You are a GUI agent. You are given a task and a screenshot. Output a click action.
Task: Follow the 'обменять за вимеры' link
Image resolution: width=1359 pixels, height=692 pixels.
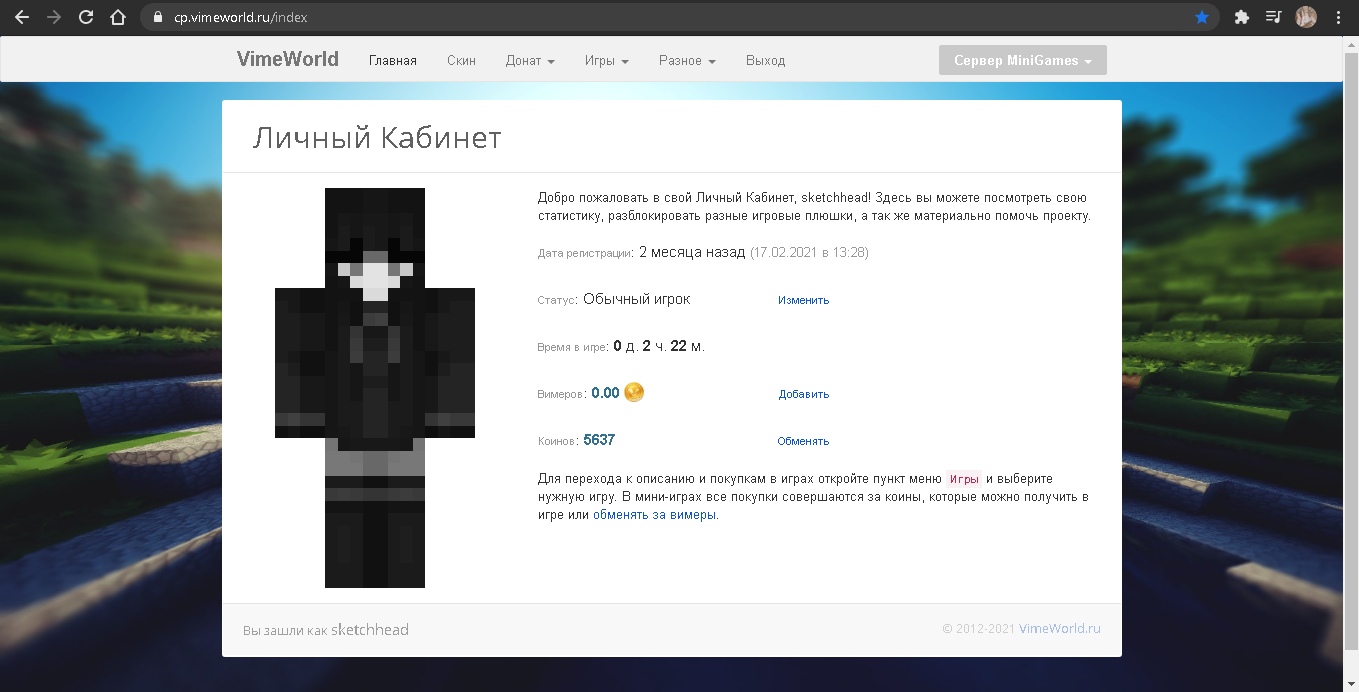point(655,515)
